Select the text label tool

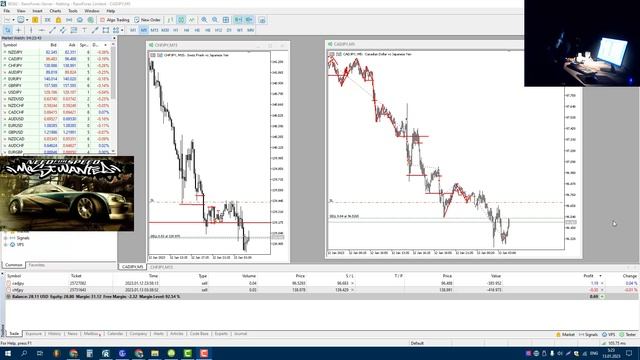tap(84, 30)
